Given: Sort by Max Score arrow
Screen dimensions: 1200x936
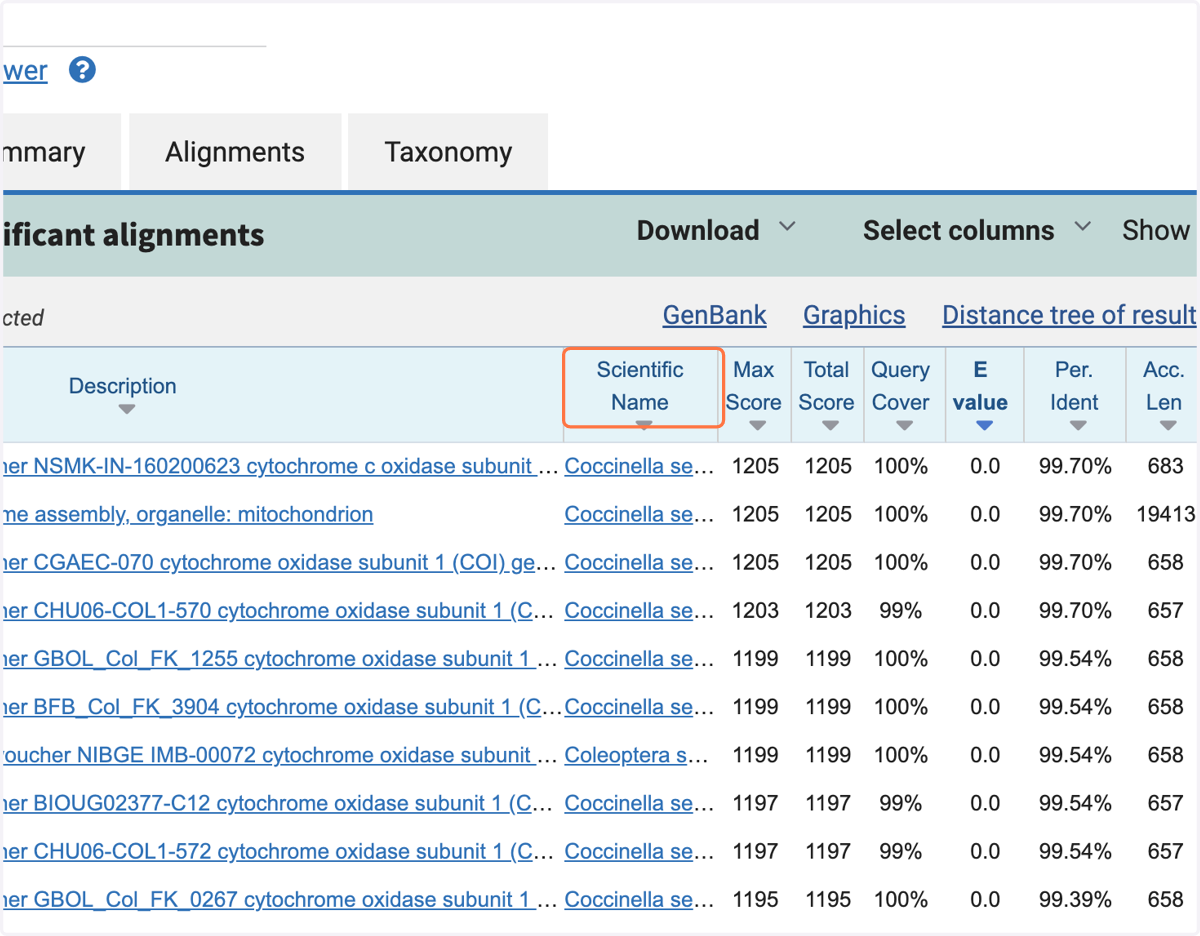Looking at the screenshot, I should pos(757,425).
